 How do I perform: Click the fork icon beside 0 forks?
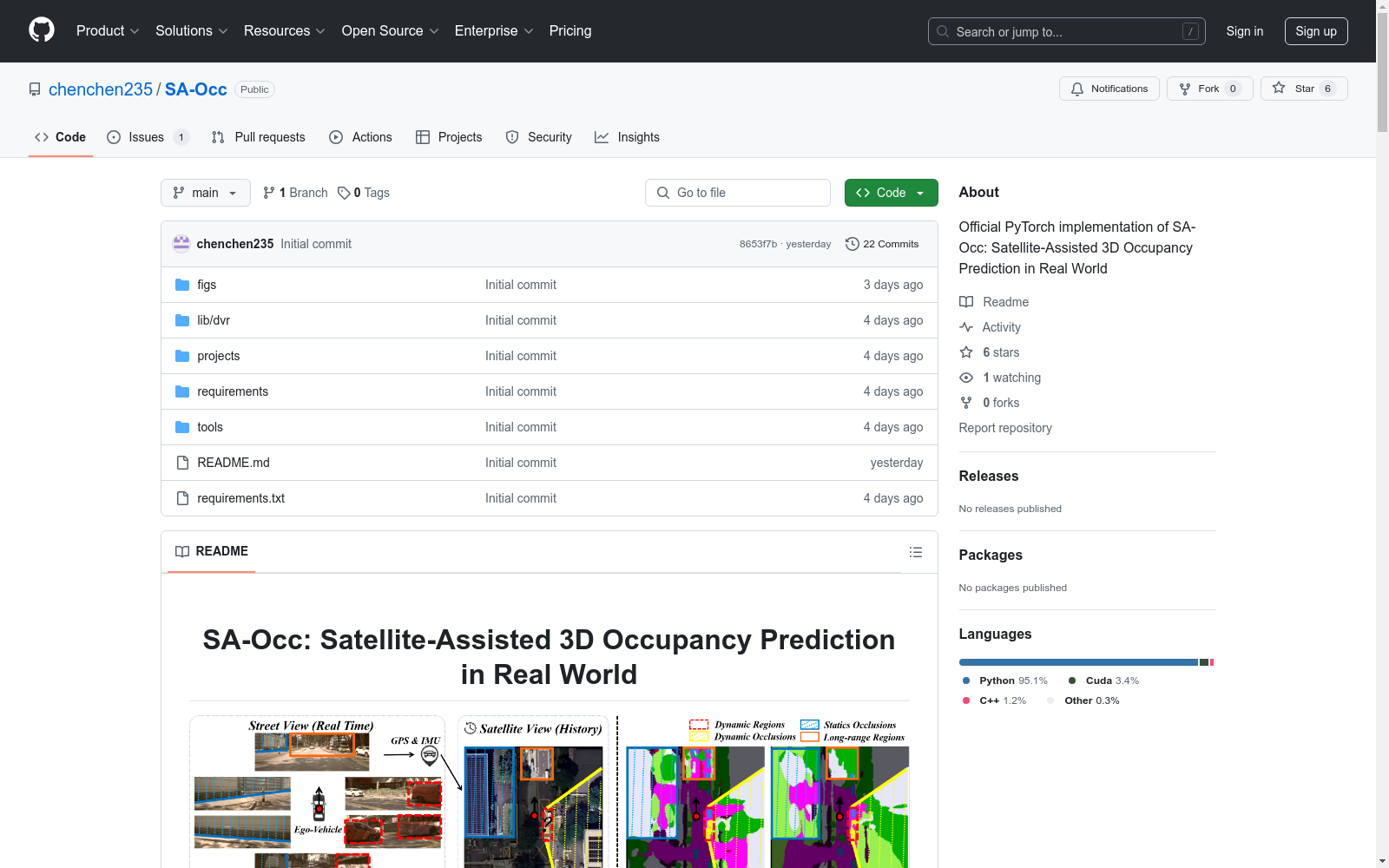coord(966,403)
